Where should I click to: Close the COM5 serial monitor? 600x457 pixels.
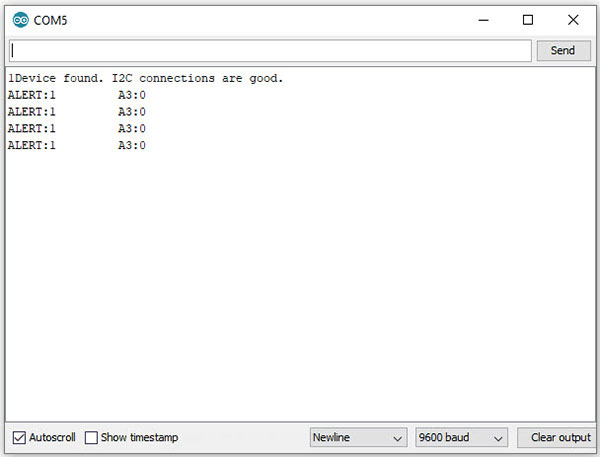[573, 20]
